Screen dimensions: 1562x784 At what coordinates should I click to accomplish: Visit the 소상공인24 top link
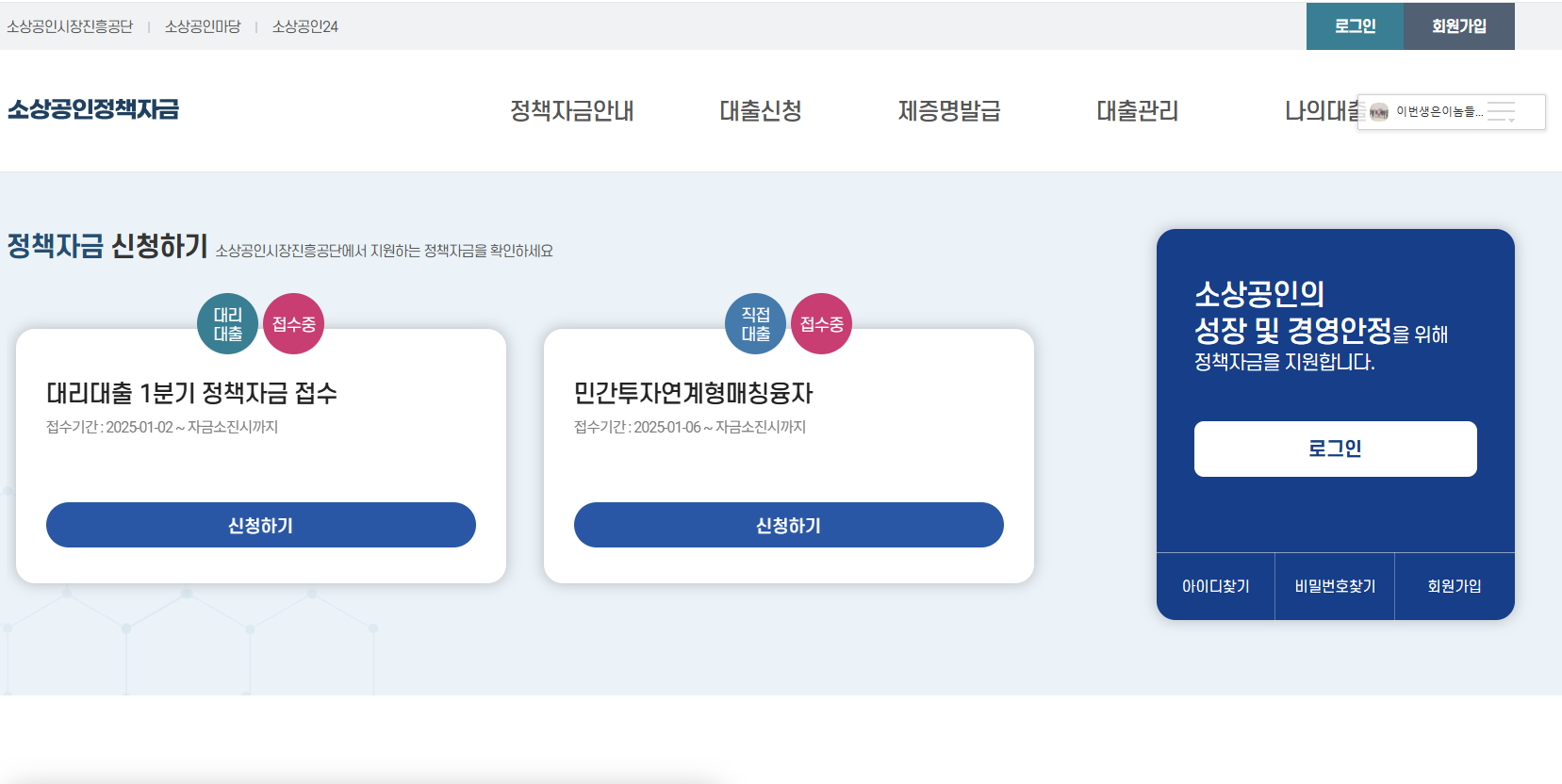pos(304,26)
